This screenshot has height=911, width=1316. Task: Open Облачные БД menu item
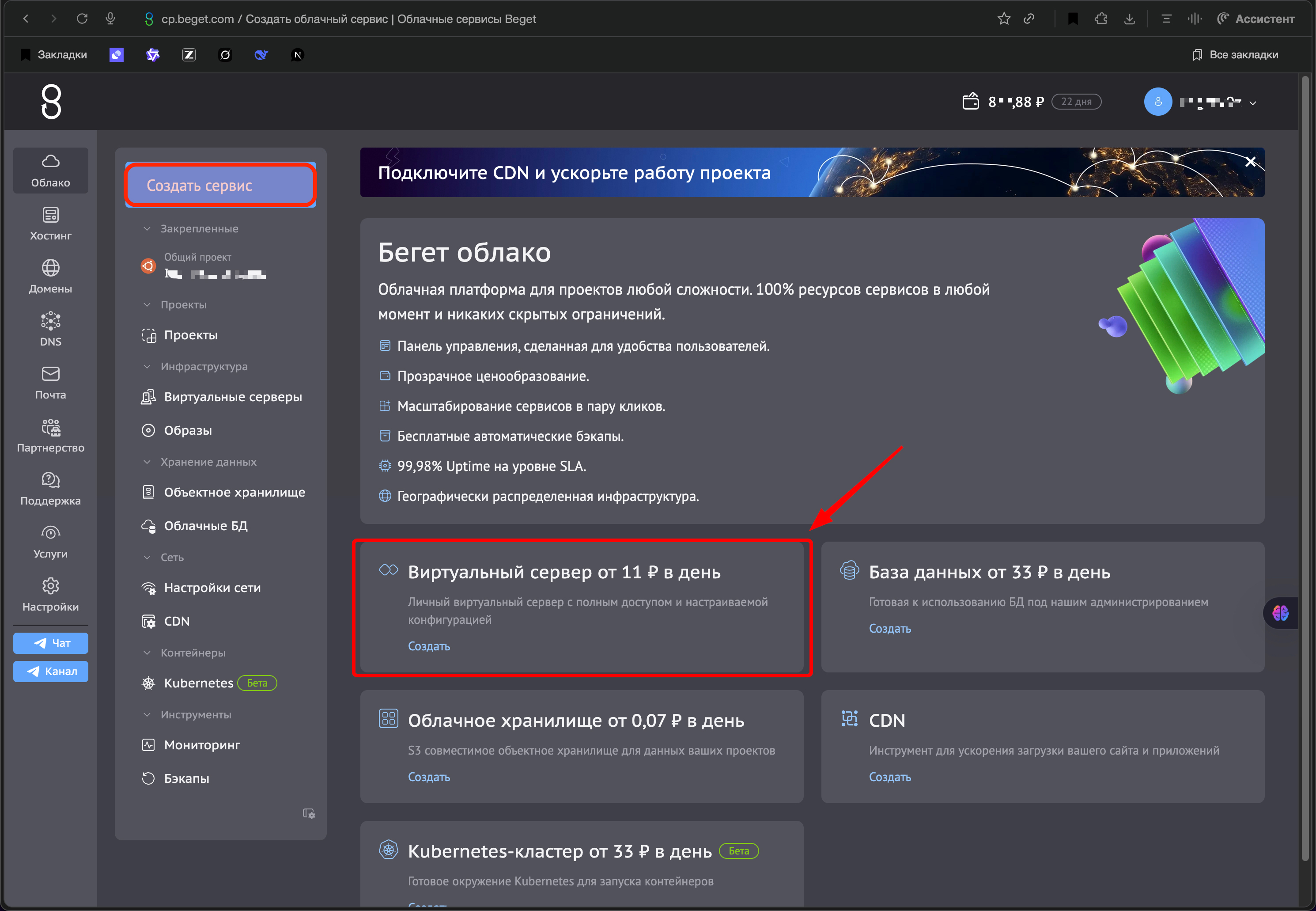click(x=194, y=526)
